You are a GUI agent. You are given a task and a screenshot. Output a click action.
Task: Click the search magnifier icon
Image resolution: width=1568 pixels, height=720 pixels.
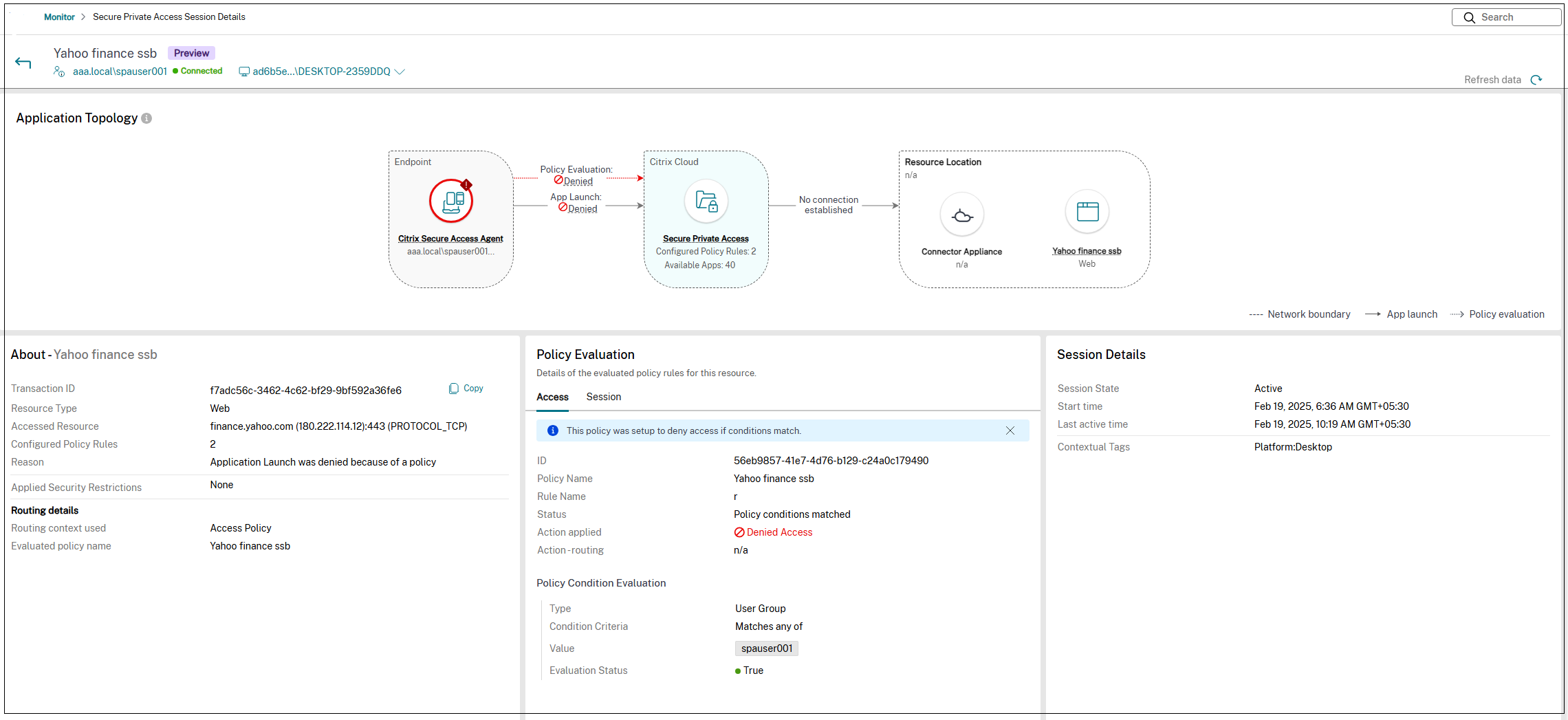pos(1469,17)
